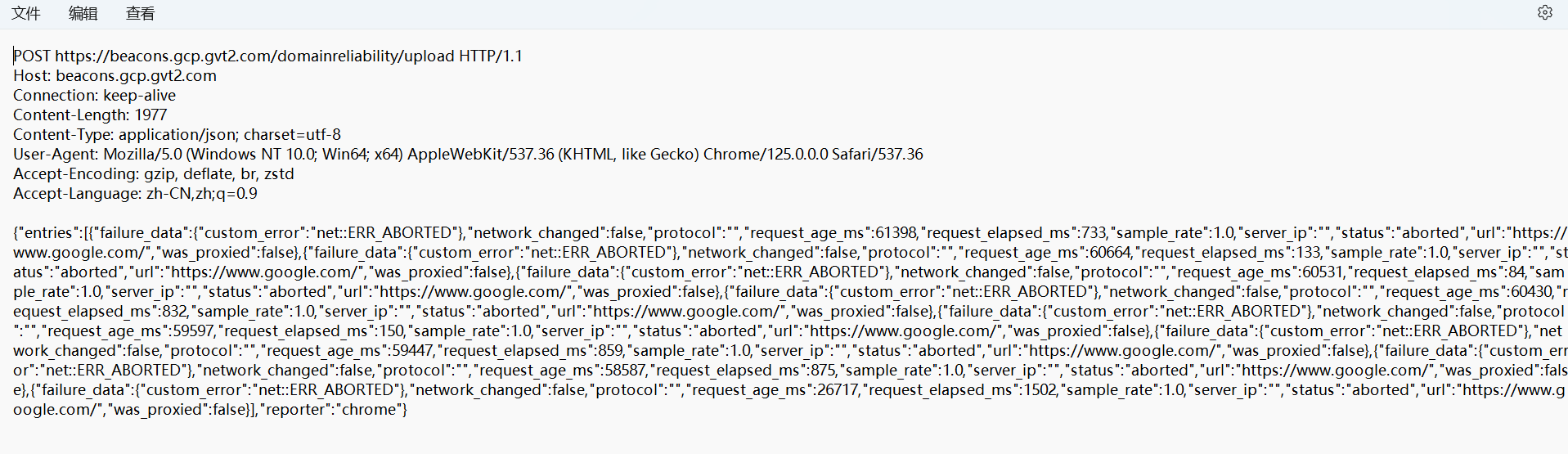Click the empty area below the JSON text
This screenshot has height=454, width=1568.
coord(784,438)
